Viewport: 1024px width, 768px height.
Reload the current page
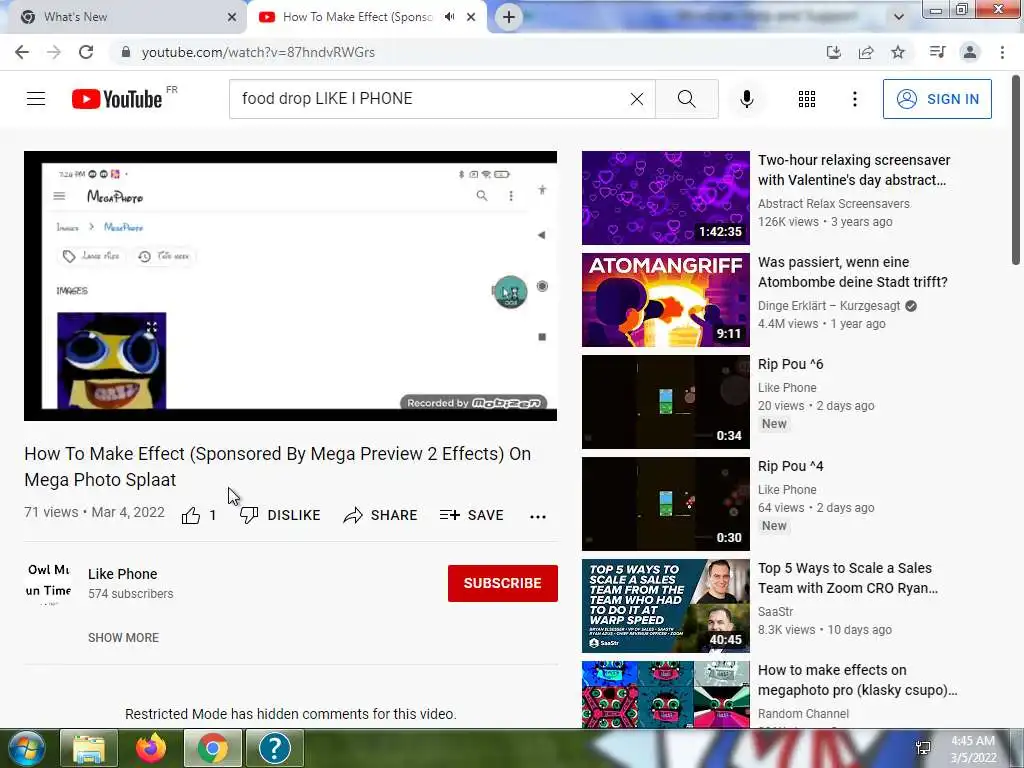(x=86, y=52)
